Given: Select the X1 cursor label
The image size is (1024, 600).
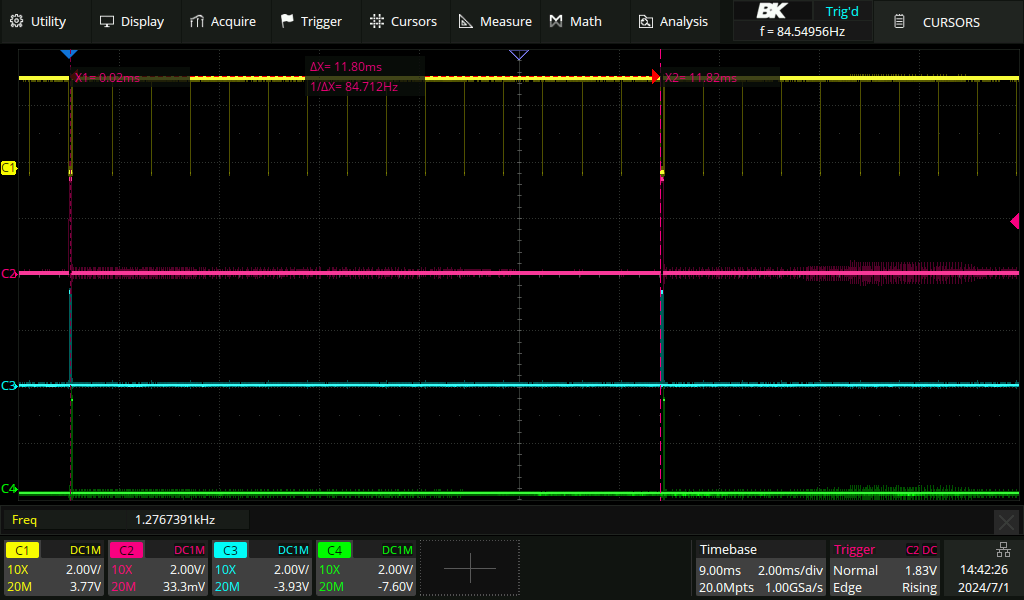Looking at the screenshot, I should 107,78.
